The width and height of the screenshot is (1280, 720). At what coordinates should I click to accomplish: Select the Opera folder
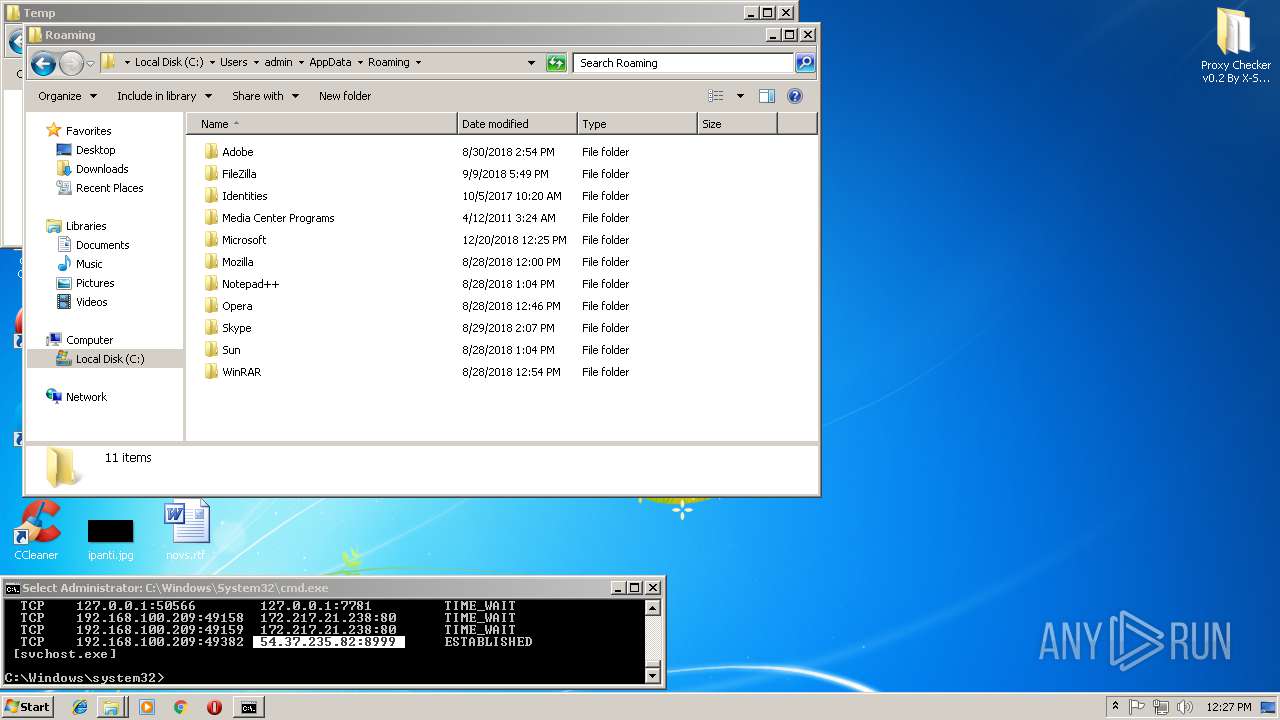228,306
